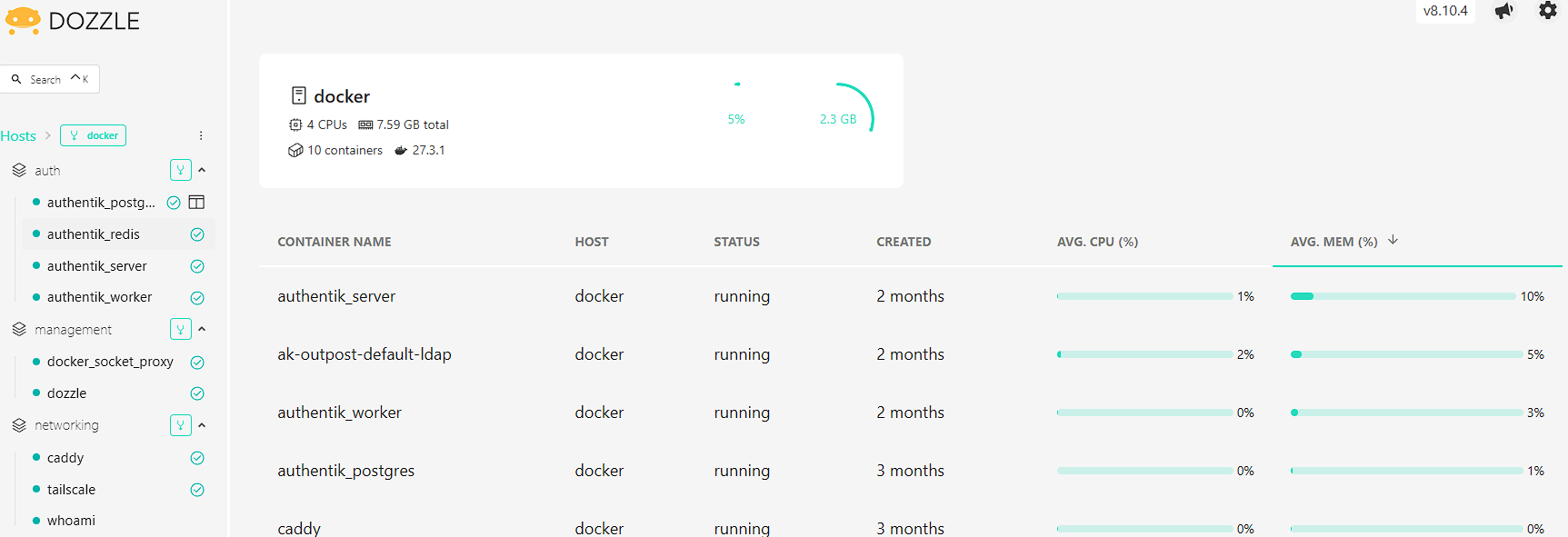The width and height of the screenshot is (1568, 537).
Task: Open whoami container in the sidebar
Action: click(x=71, y=521)
